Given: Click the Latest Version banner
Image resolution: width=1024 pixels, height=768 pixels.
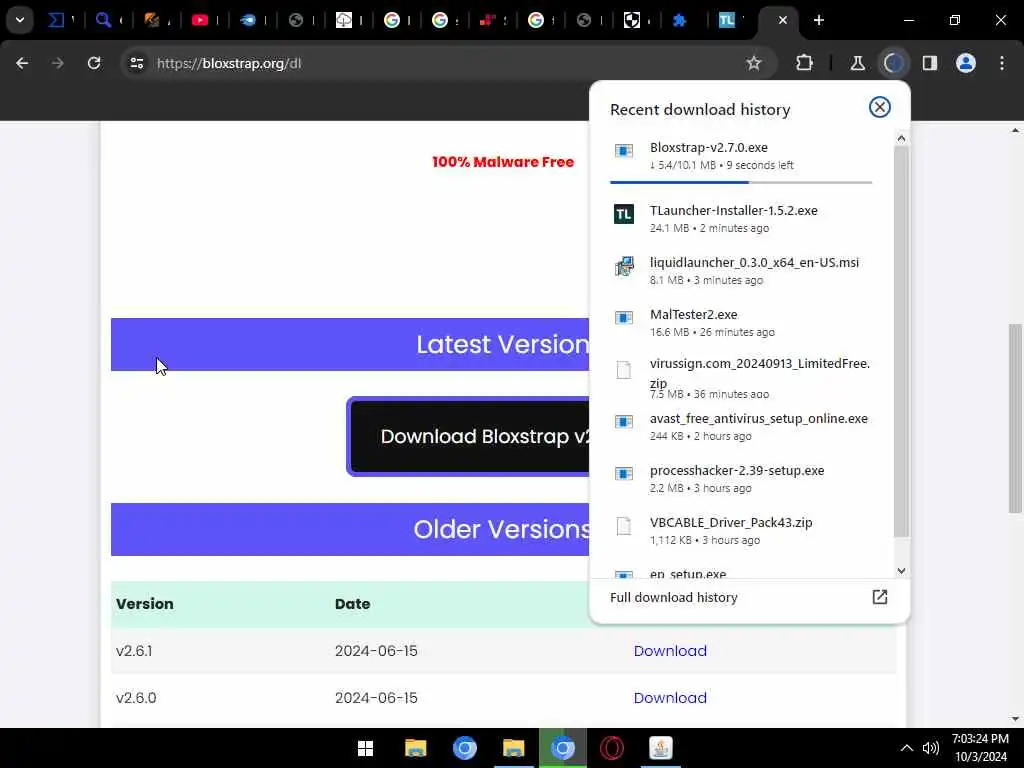Looking at the screenshot, I should click(350, 344).
